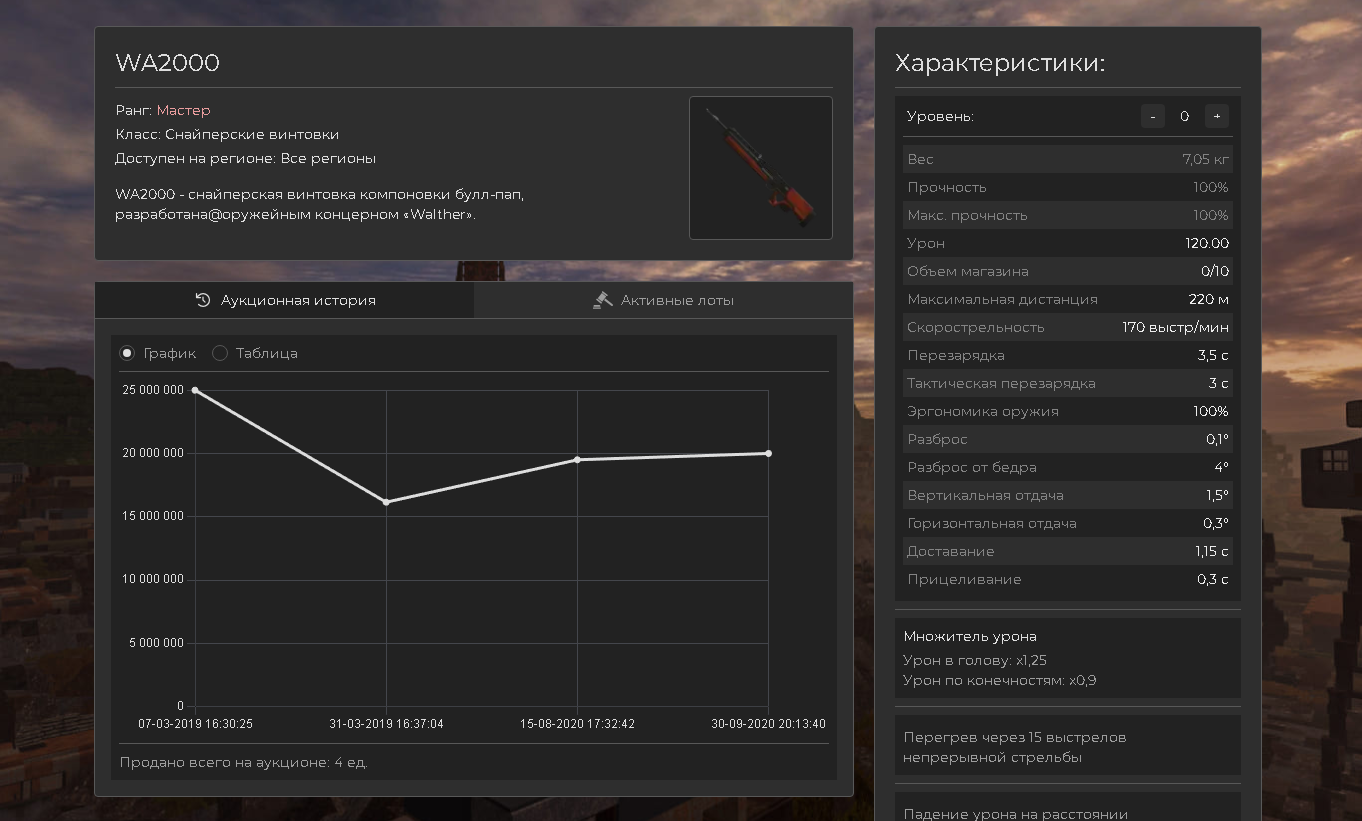Increase weapon level with plus button
This screenshot has width=1362, height=821.
pos(1217,116)
